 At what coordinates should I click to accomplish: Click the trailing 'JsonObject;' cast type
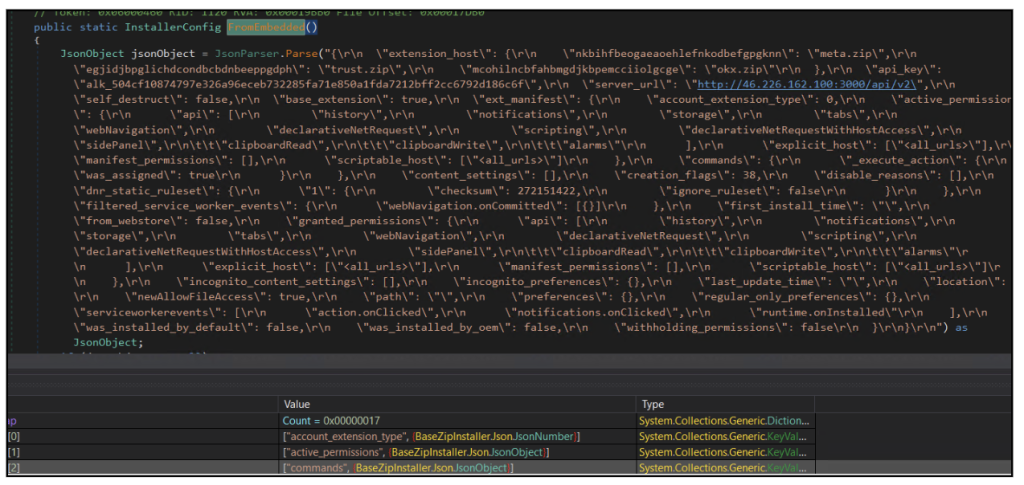pos(107,342)
